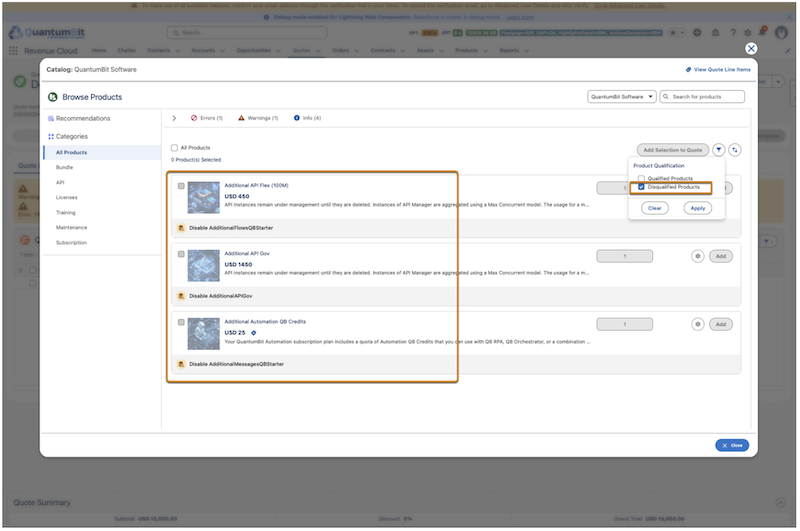Screen dimensions: 800x531
Task: Uncheck the Disqualified Products filter checkbox
Action: pyautogui.click(x=641, y=187)
